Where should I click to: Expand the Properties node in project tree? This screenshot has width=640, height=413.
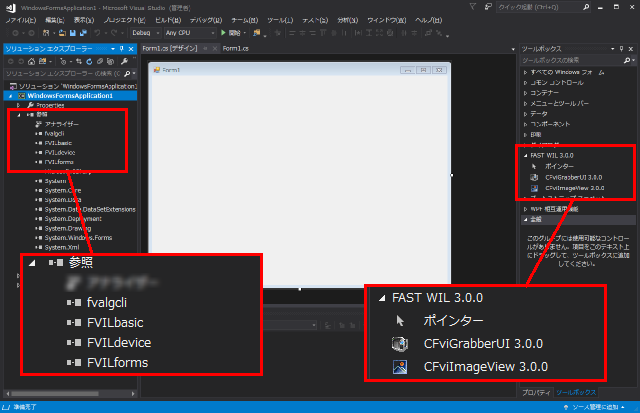[x=18, y=105]
